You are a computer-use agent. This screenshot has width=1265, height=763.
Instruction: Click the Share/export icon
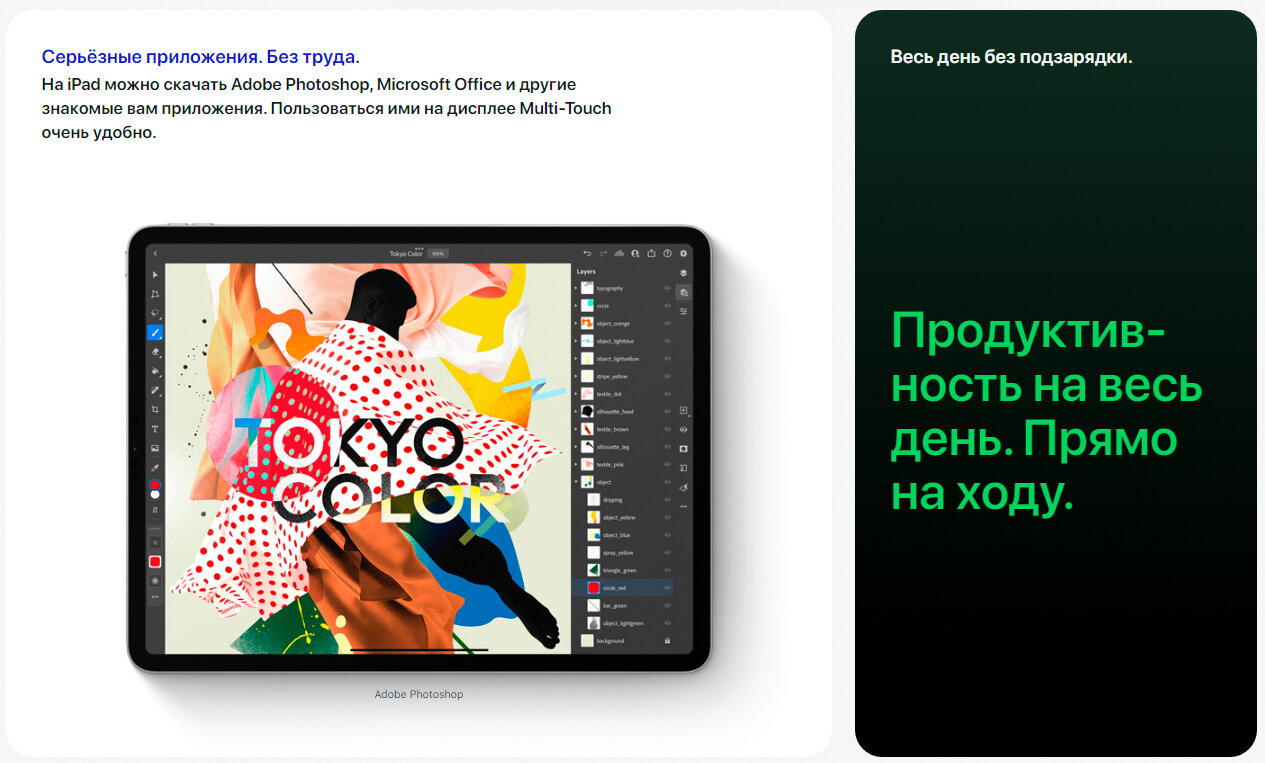point(651,253)
